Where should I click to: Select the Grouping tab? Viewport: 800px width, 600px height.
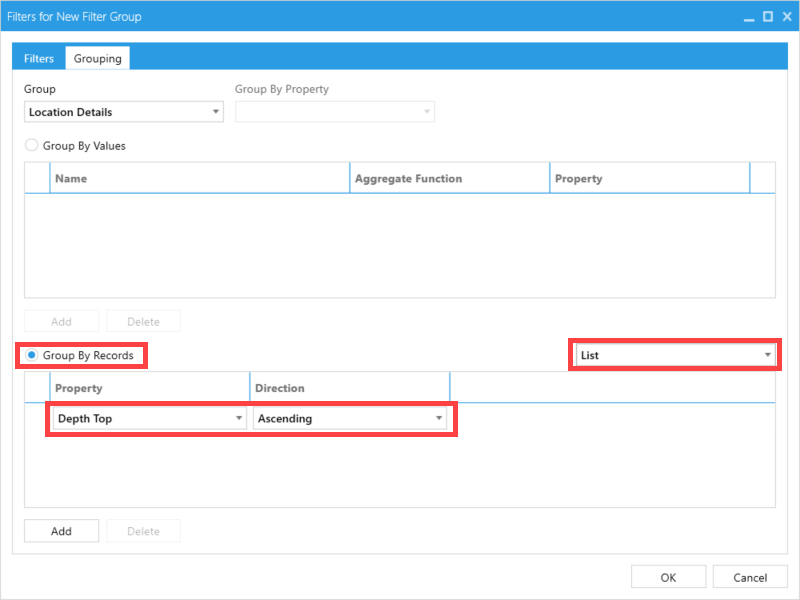click(97, 59)
